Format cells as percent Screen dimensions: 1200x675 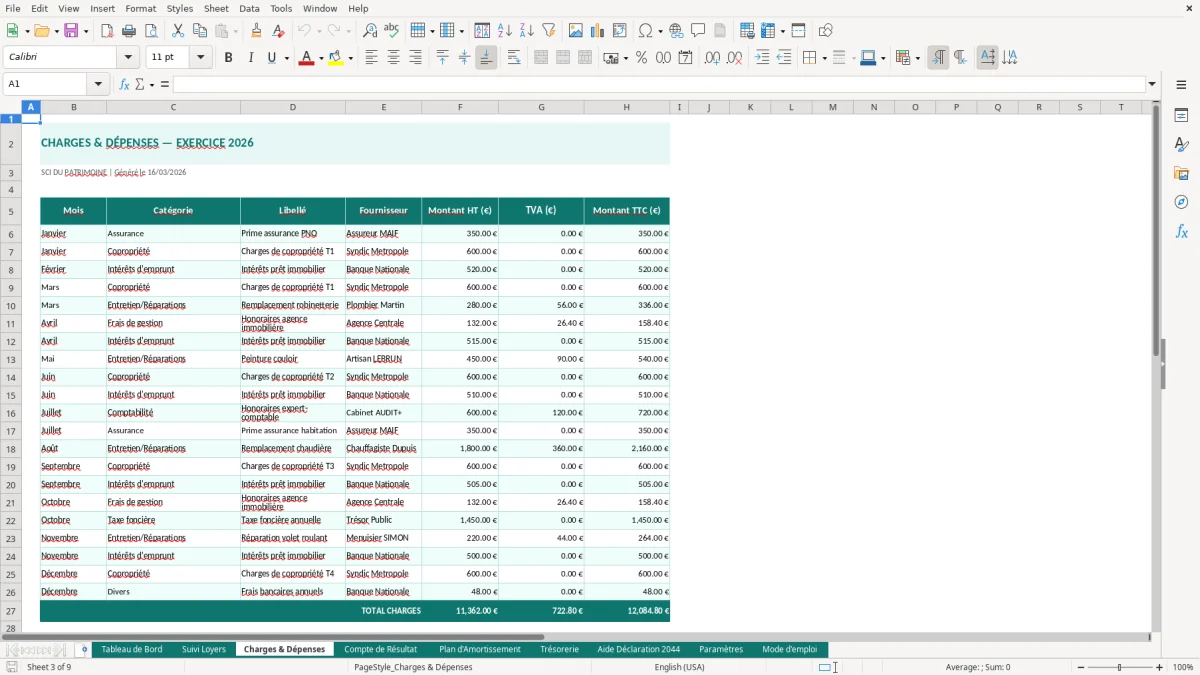[x=642, y=58]
